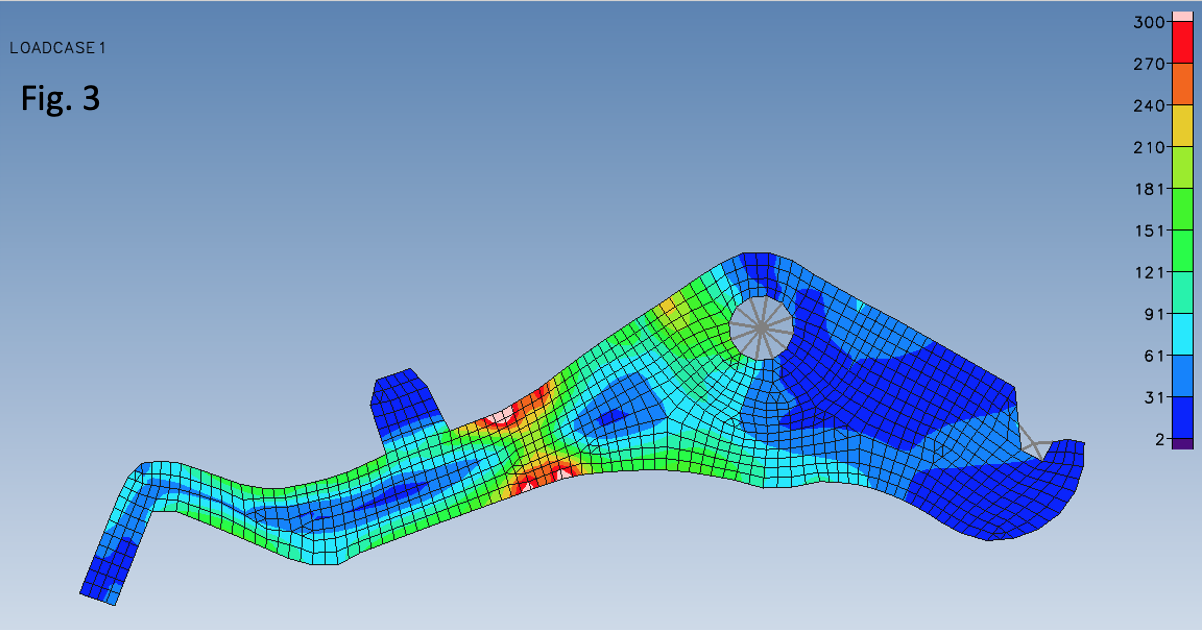Select the gray rigid connector at right notch
Screen dimensions: 1204x630
click(1037, 442)
